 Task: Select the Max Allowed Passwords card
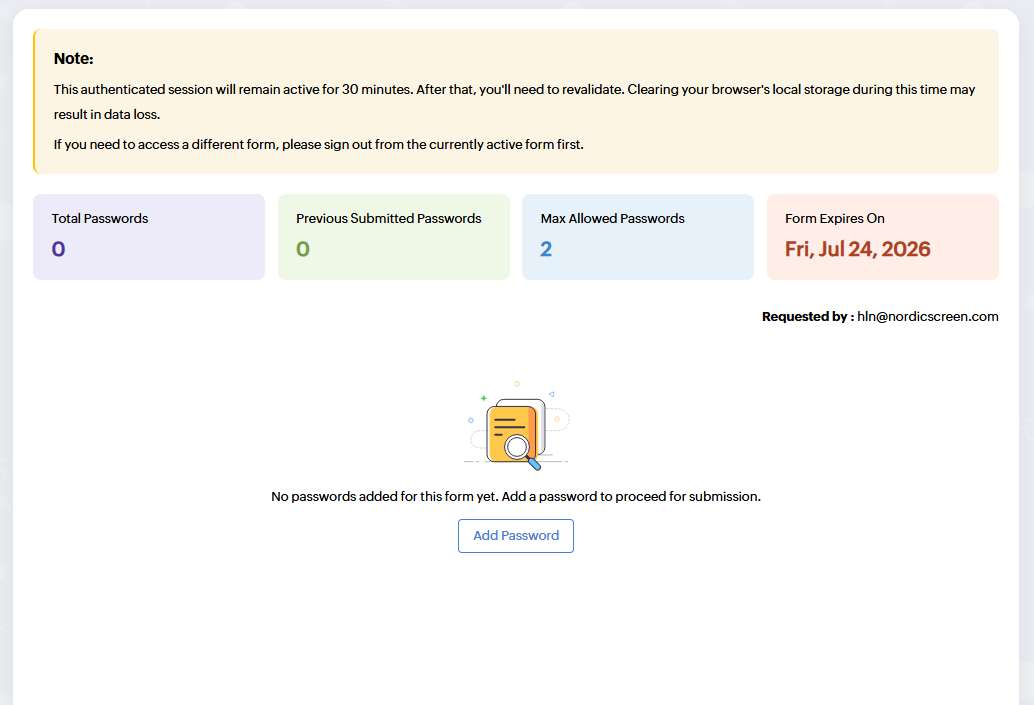(x=638, y=237)
